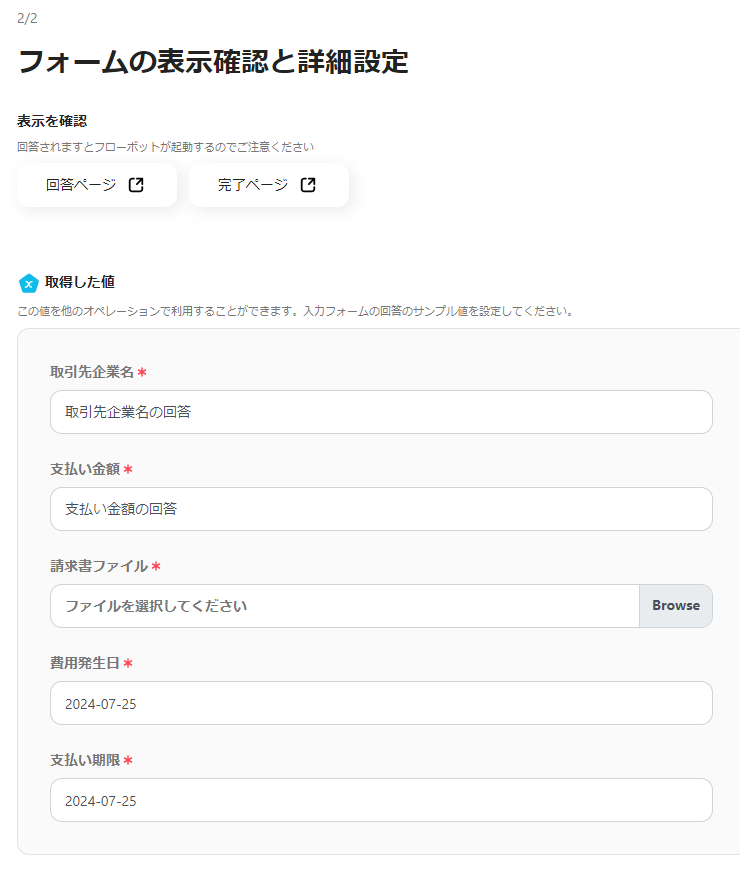The image size is (740, 872).
Task: Open the 回答ページ preview
Action: pyautogui.click(x=96, y=184)
